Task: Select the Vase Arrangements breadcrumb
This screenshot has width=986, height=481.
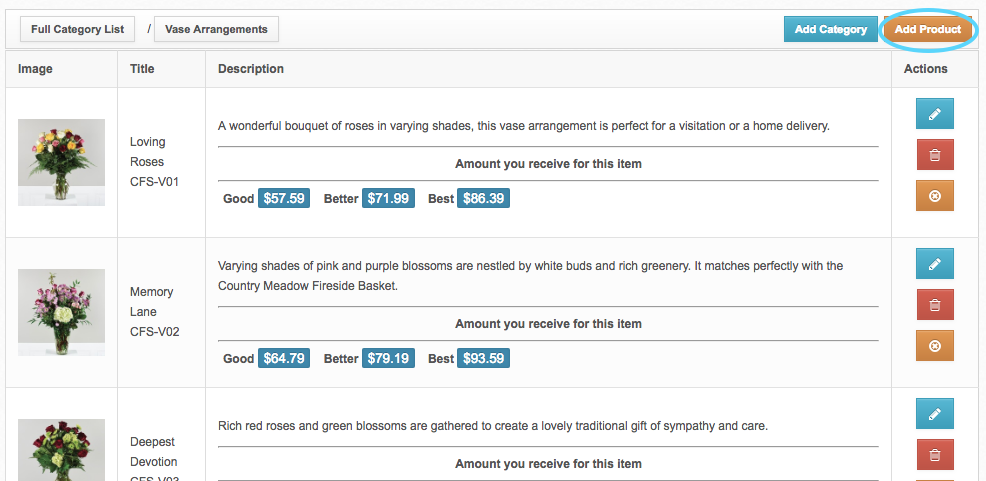Action: point(216,29)
